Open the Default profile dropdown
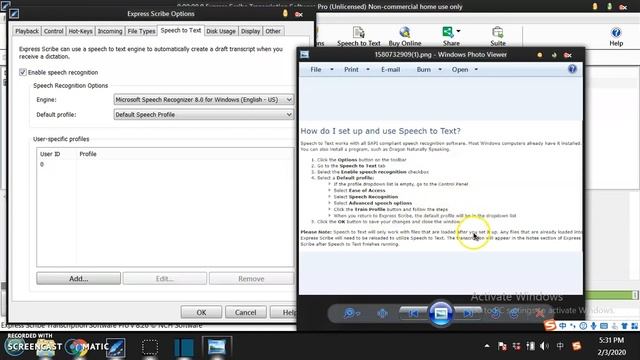The image size is (640, 360). (x=203, y=115)
